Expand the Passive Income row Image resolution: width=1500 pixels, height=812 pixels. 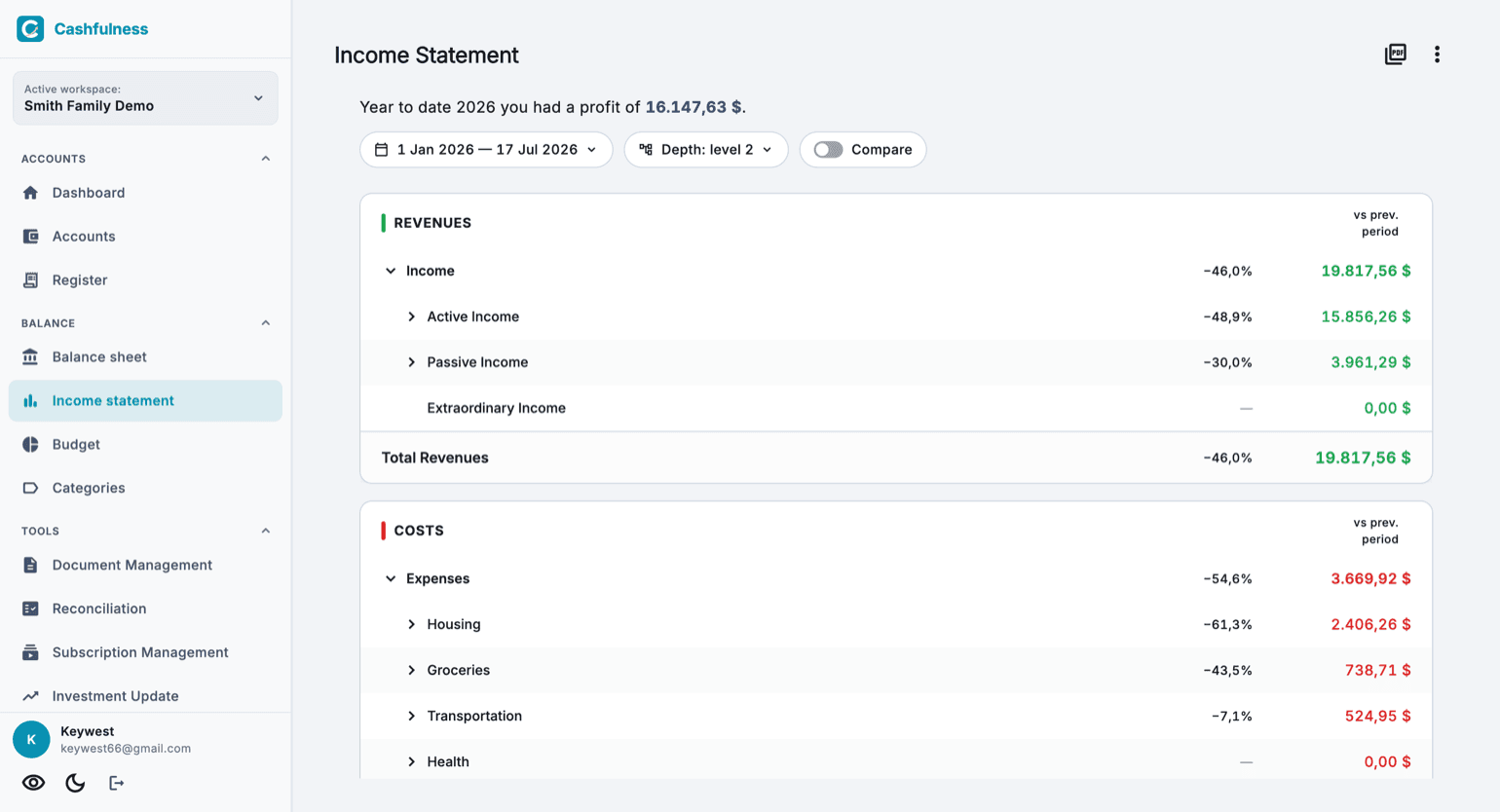[411, 363]
